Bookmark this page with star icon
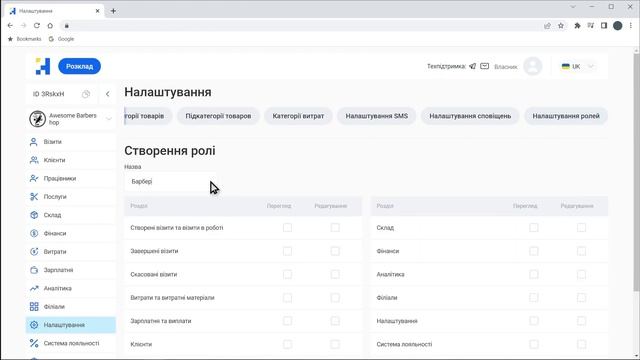The height and width of the screenshot is (360, 640). click(561, 25)
